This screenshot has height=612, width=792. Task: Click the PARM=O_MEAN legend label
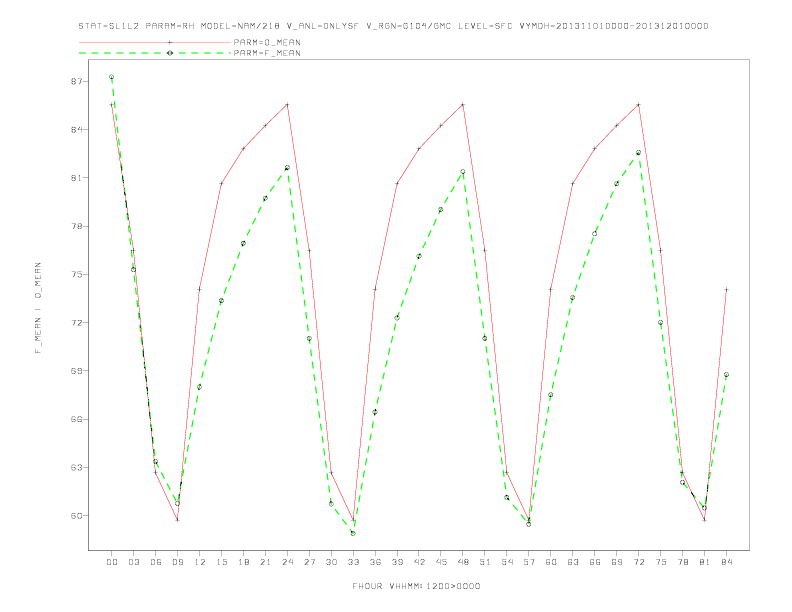point(267,42)
